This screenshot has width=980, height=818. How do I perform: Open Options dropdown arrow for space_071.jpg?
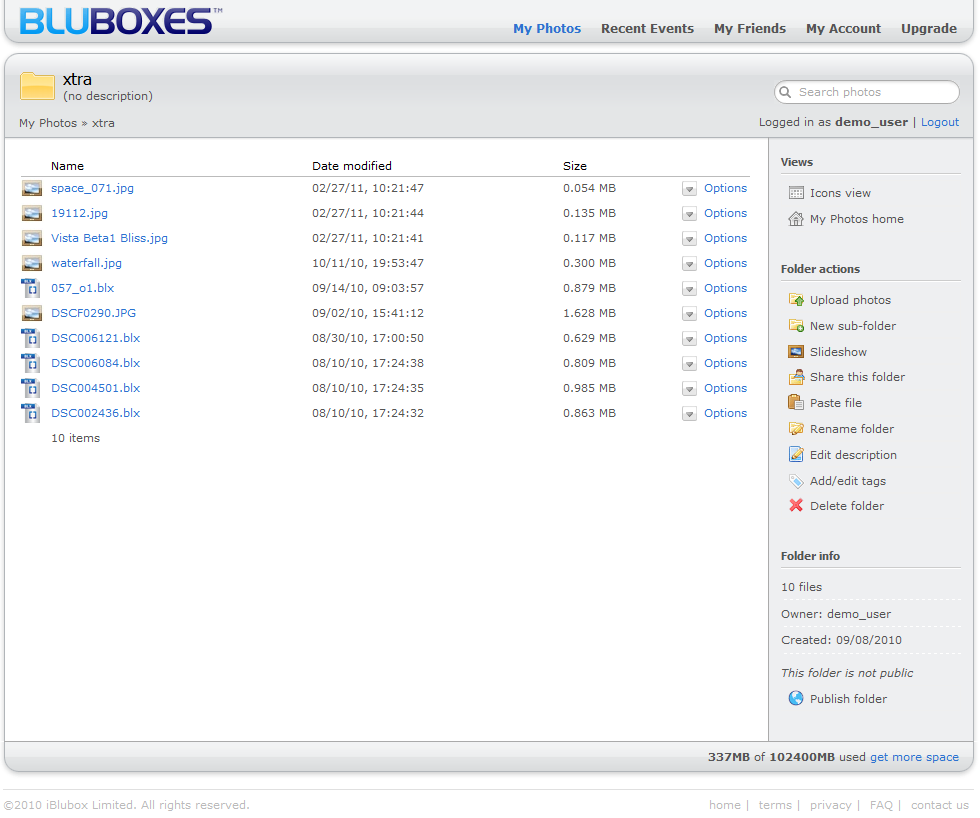click(689, 189)
